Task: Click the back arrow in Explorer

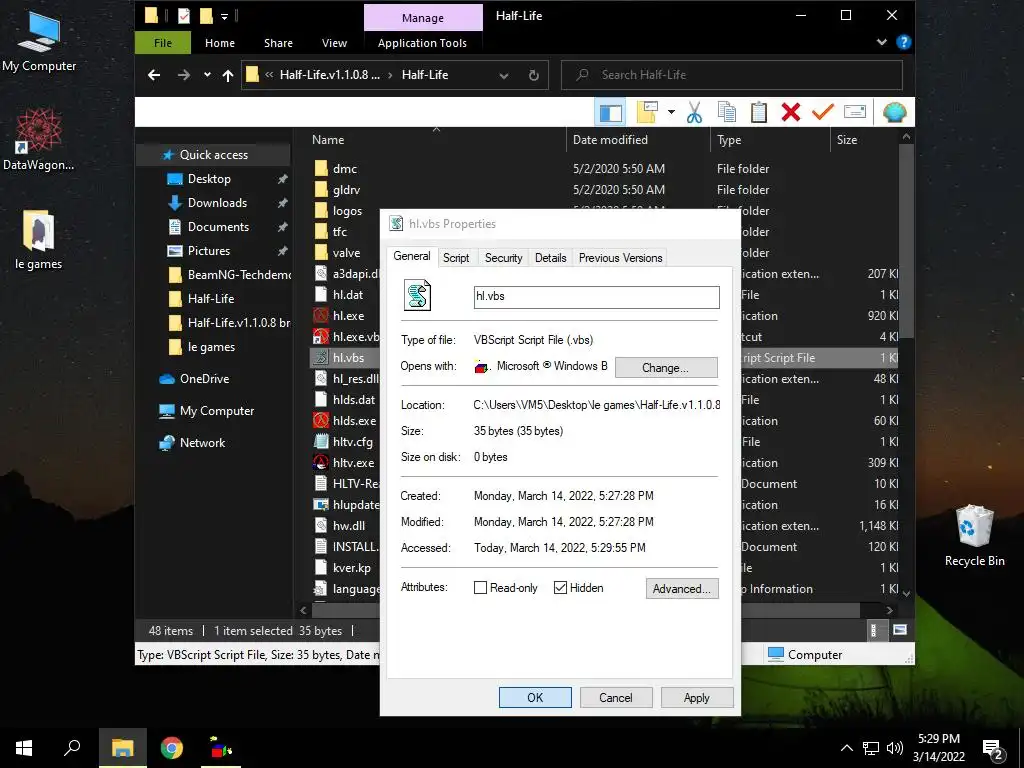Action: 154,75
